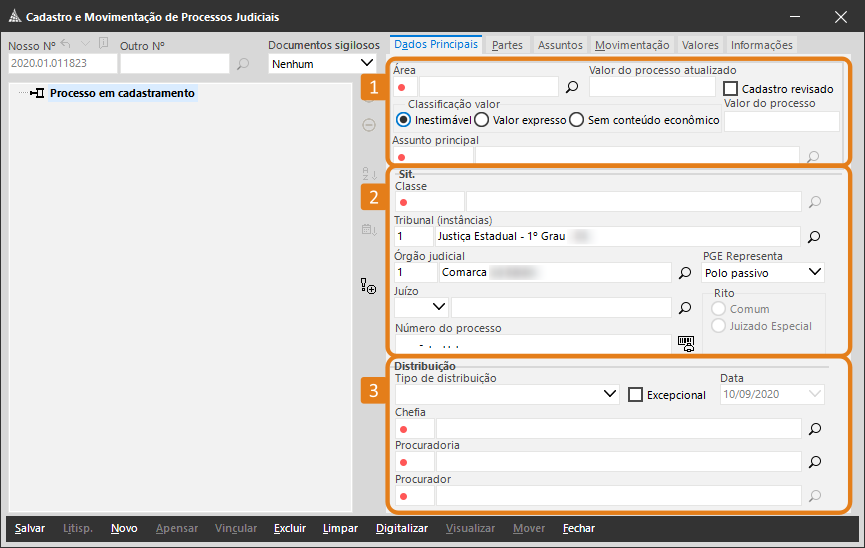Switch to the Partes tab

click(507, 45)
